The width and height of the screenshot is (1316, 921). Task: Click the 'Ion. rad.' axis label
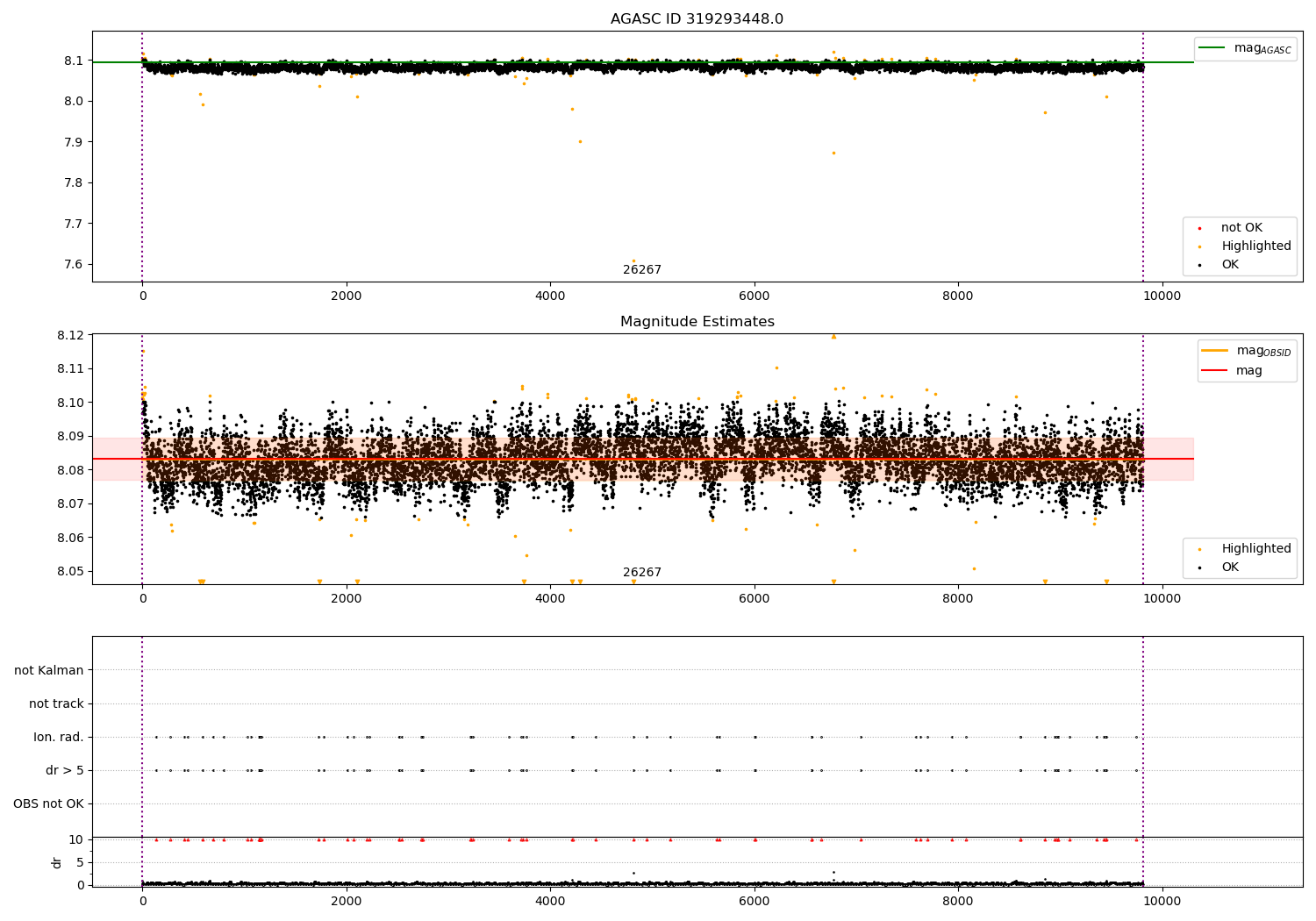tap(59, 737)
